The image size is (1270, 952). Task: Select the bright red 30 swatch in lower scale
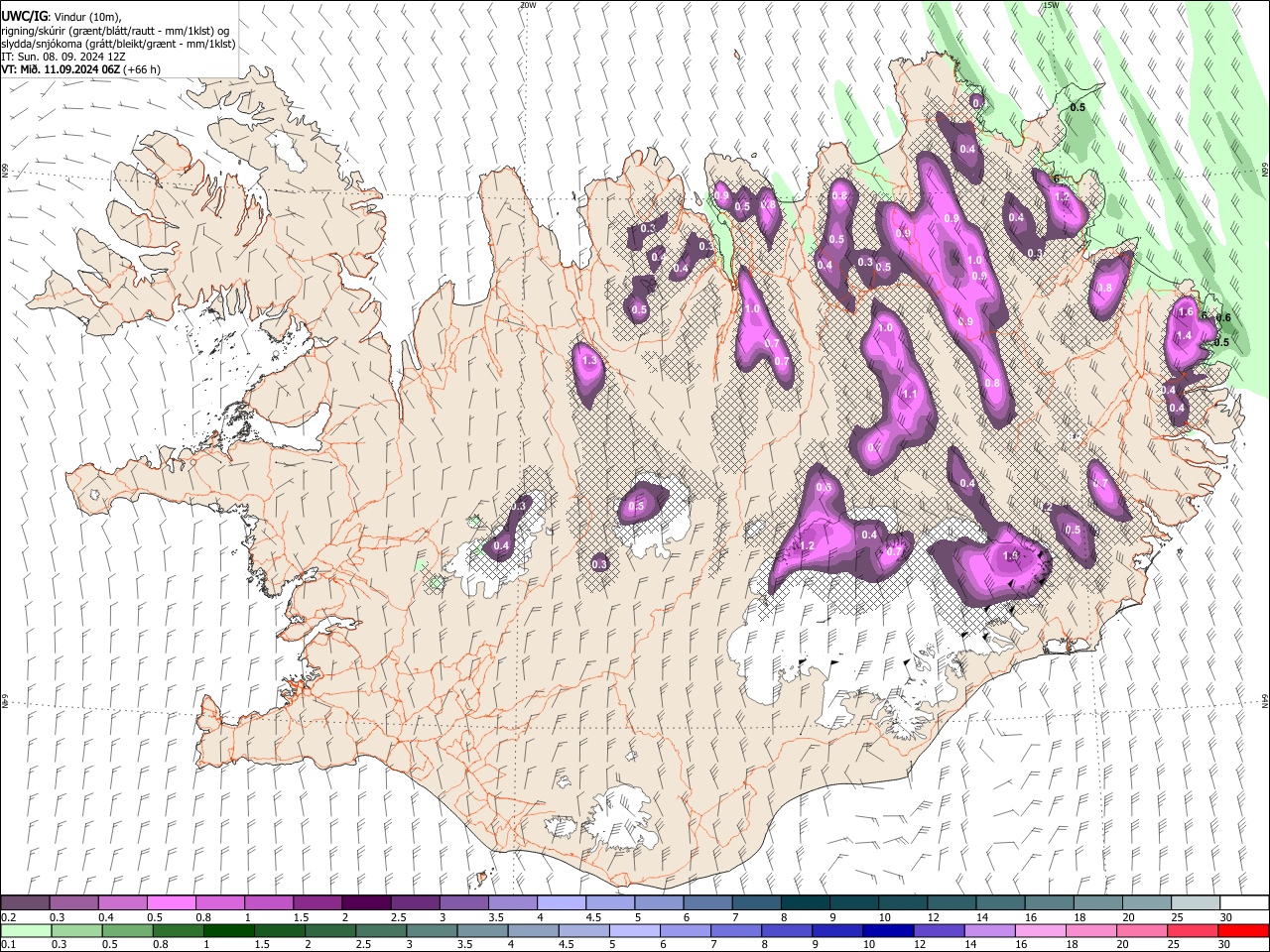[1242, 930]
